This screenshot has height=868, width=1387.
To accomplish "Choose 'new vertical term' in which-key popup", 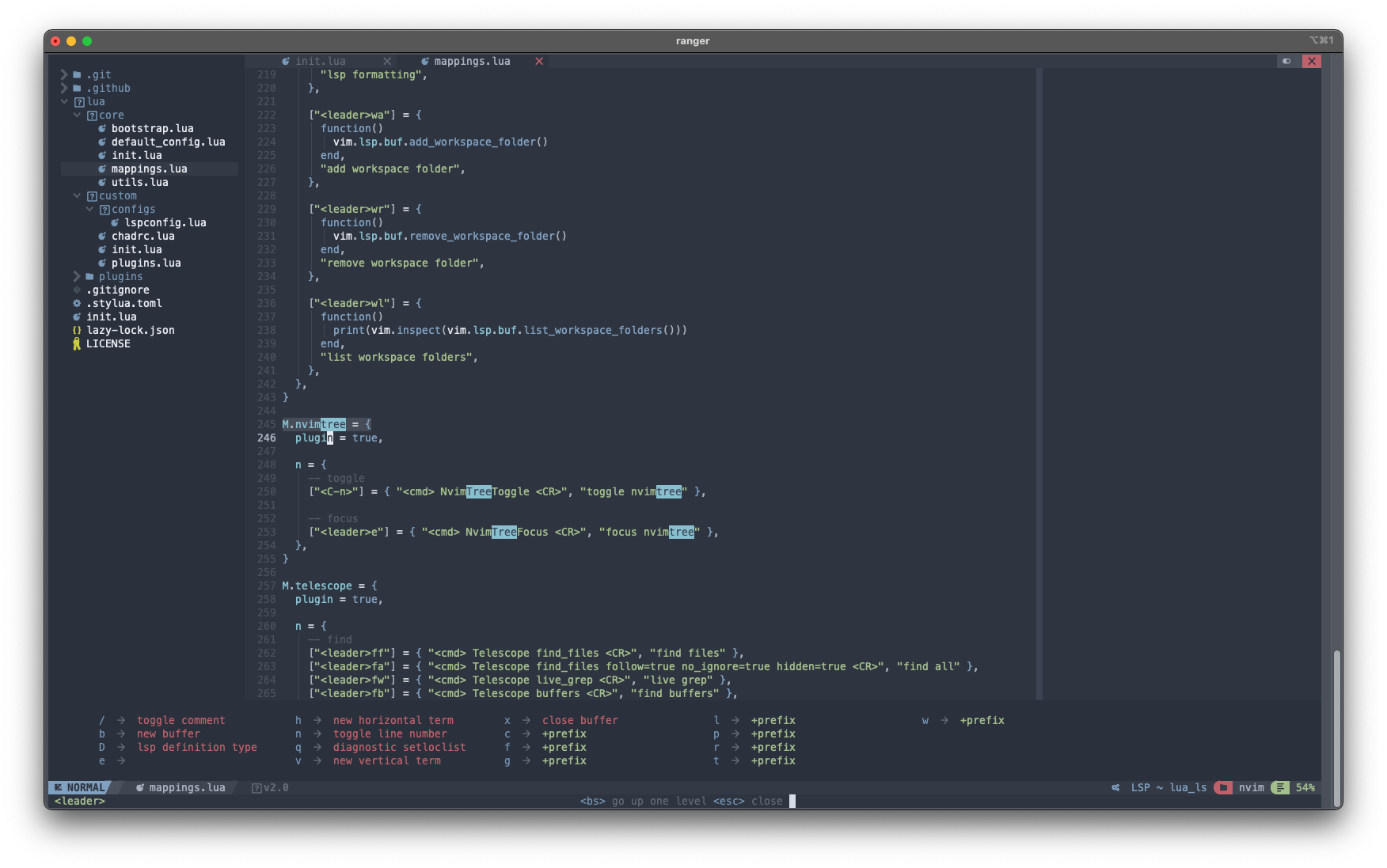I will (386, 760).
